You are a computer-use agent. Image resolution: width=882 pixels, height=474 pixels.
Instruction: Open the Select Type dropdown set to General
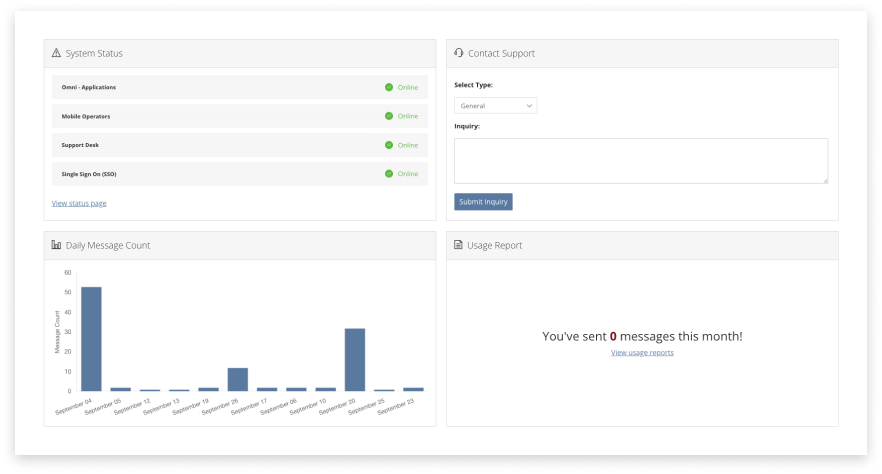(x=495, y=105)
